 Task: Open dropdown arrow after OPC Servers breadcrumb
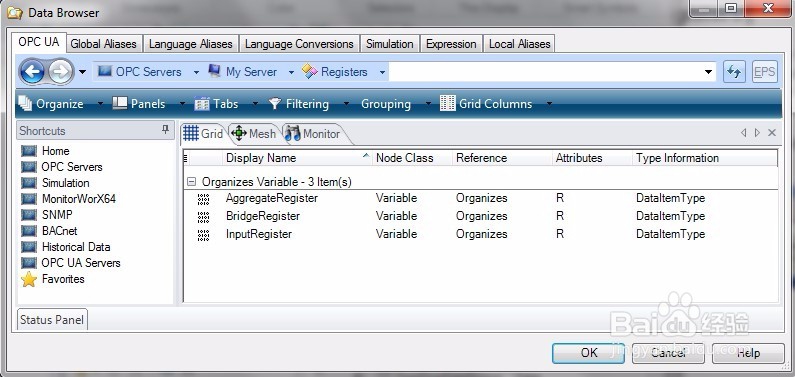tap(196, 72)
